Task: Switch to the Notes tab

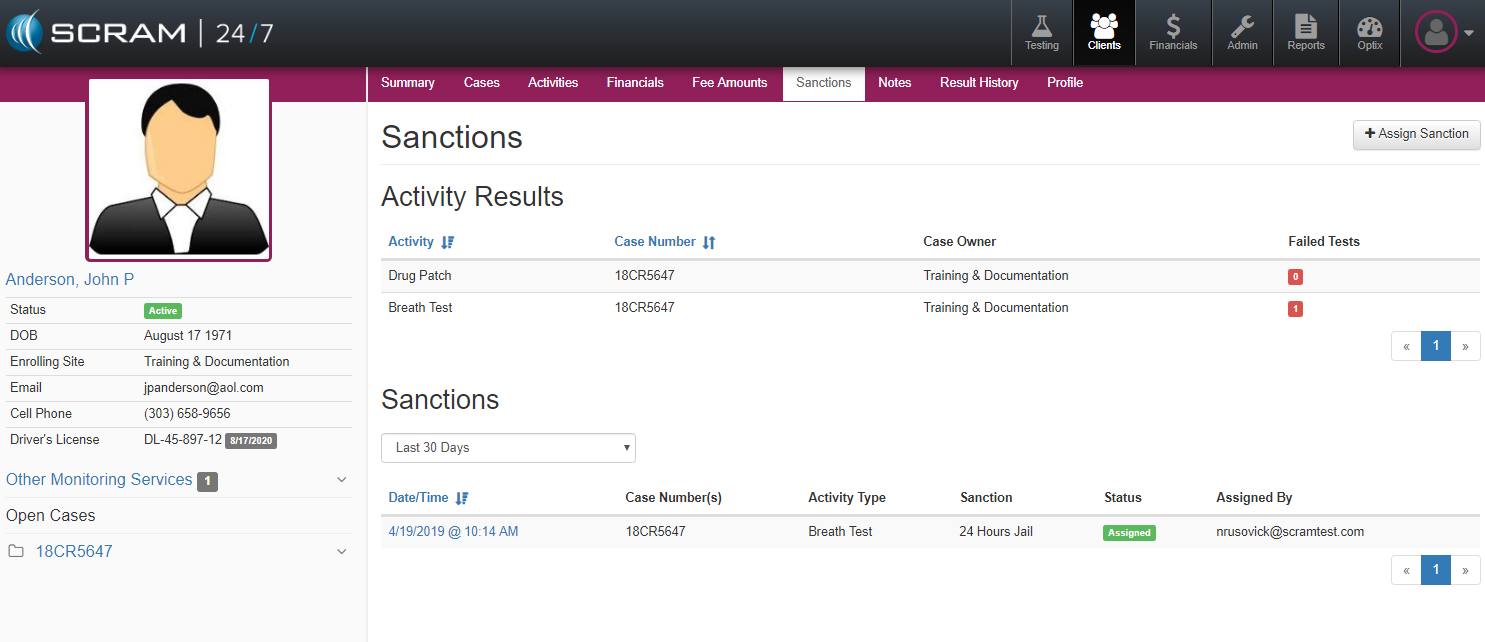Action: coord(894,83)
